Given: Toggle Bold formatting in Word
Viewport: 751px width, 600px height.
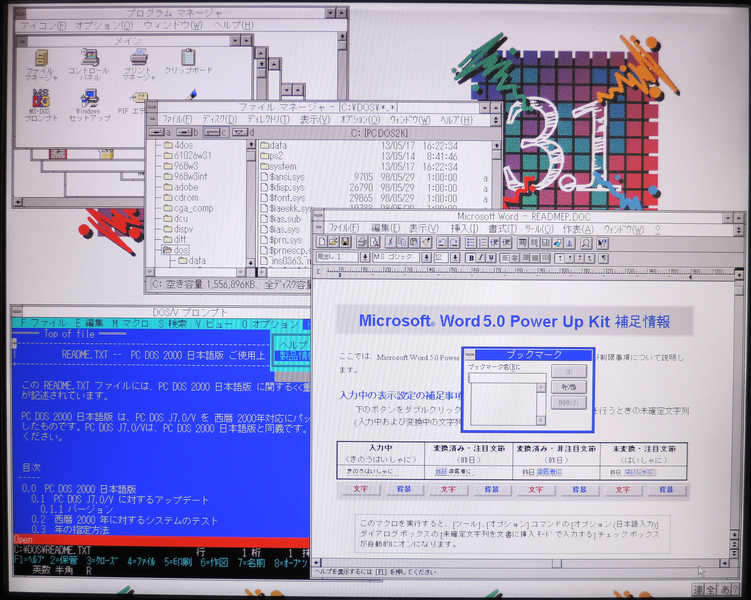Looking at the screenshot, I should (471, 258).
